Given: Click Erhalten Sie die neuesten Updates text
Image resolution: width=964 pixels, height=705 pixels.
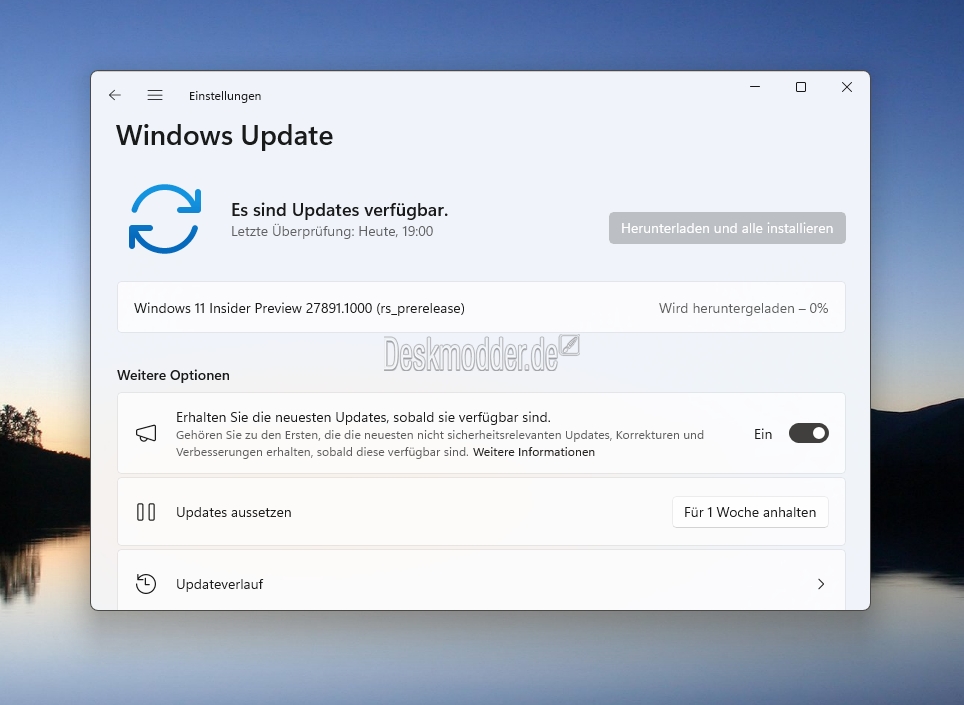Looking at the screenshot, I should point(363,417).
